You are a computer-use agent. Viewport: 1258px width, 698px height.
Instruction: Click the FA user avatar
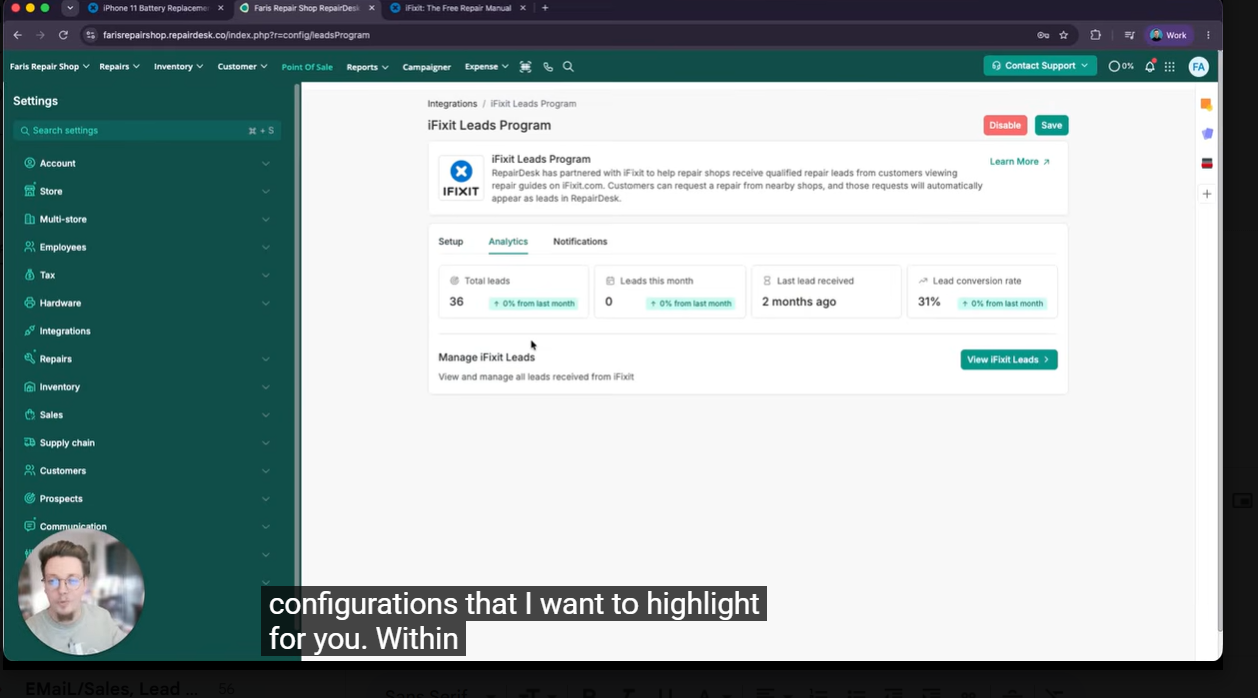pos(1198,67)
